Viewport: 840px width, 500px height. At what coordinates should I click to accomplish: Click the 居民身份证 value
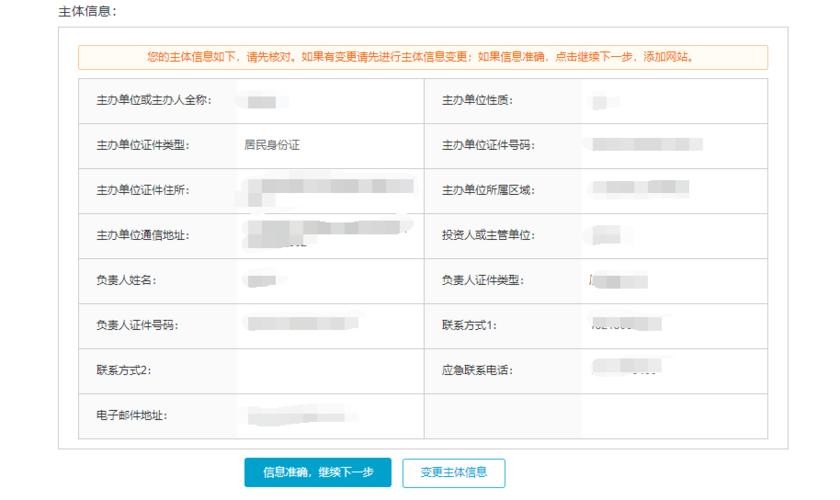point(272,145)
